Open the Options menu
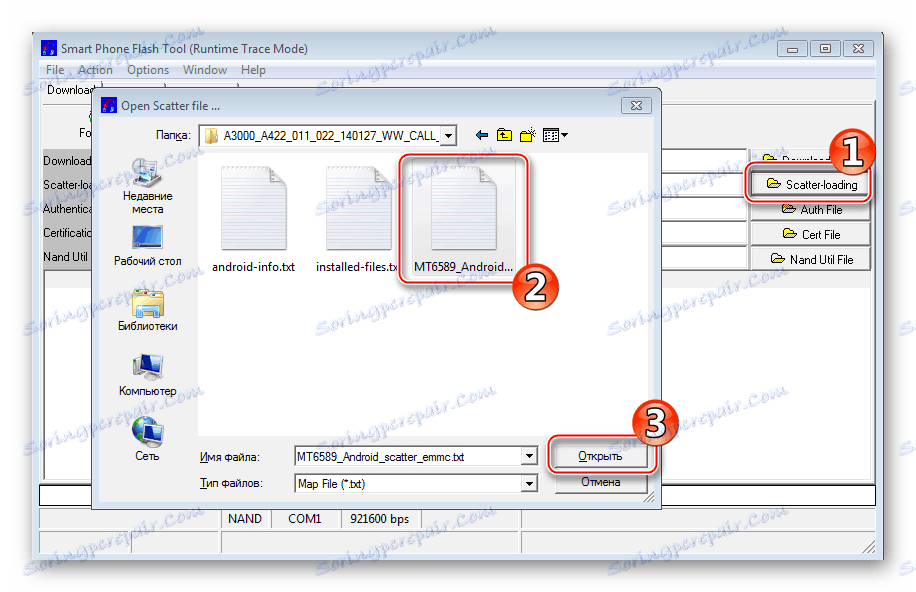 coord(148,70)
